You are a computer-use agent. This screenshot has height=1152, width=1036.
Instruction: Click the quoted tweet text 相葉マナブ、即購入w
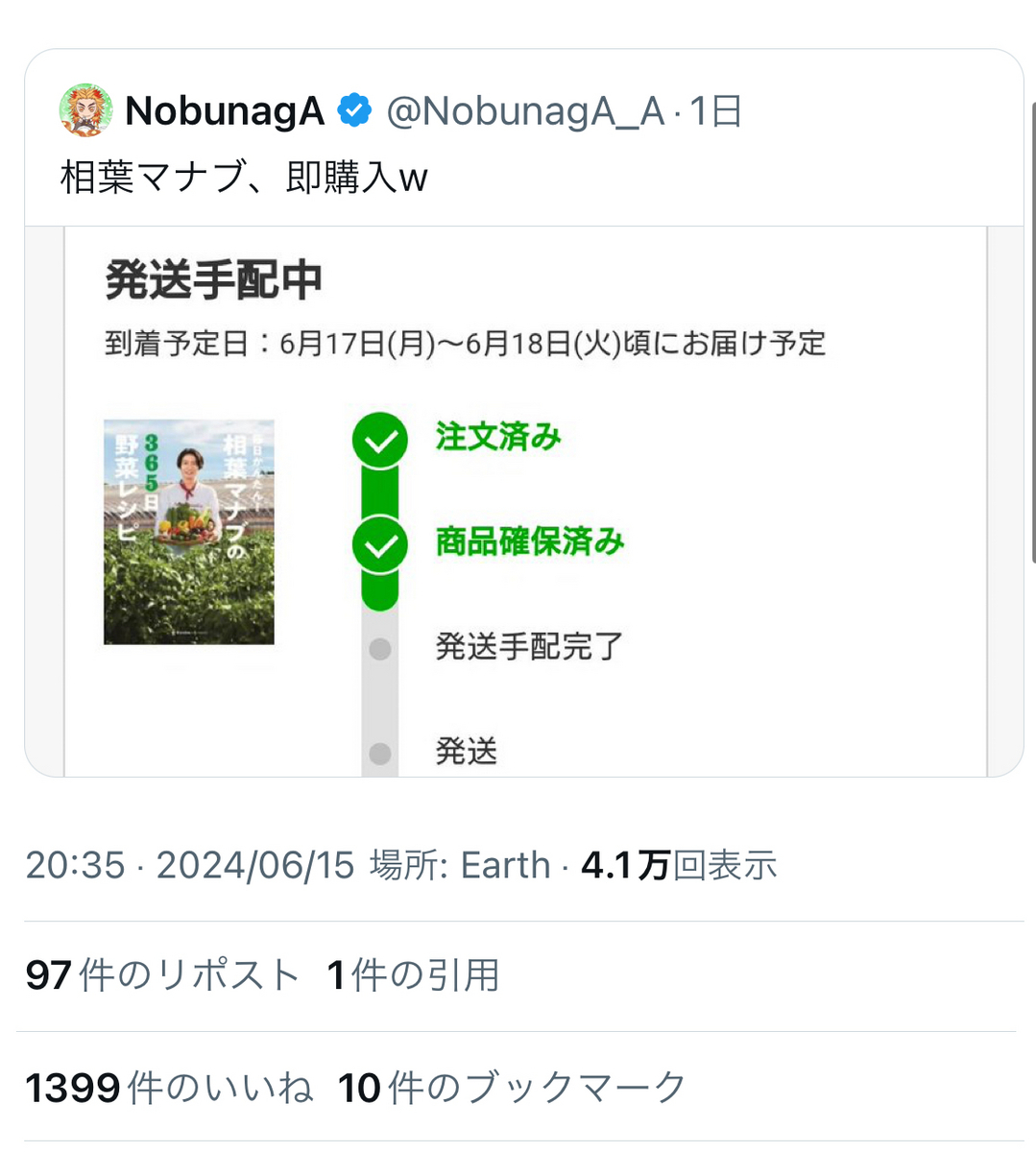244,178
